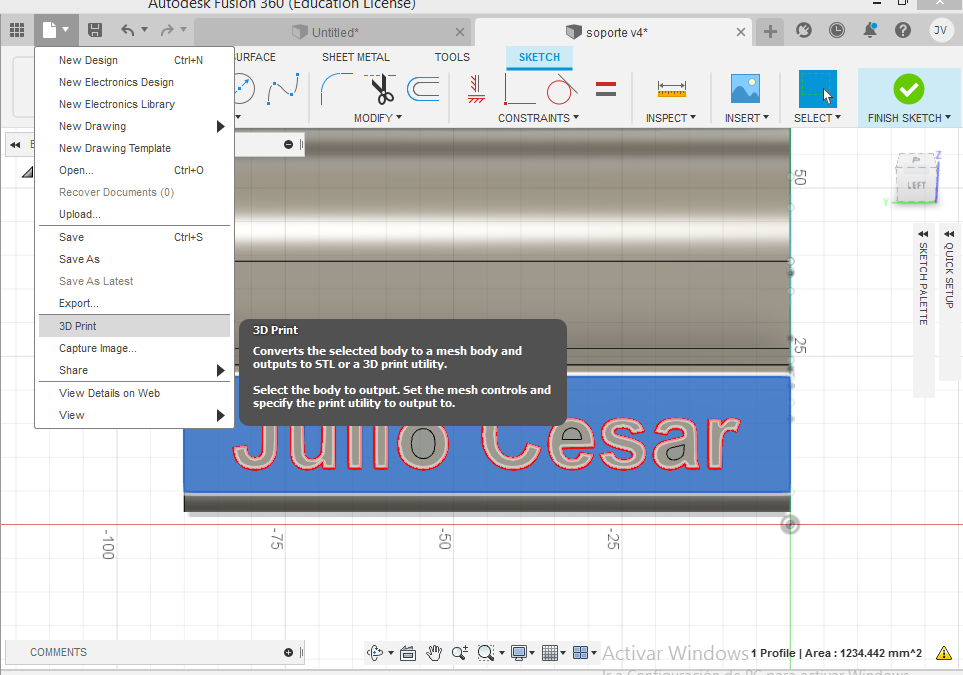Click the Undo arrow icon

pyautogui.click(x=127, y=29)
